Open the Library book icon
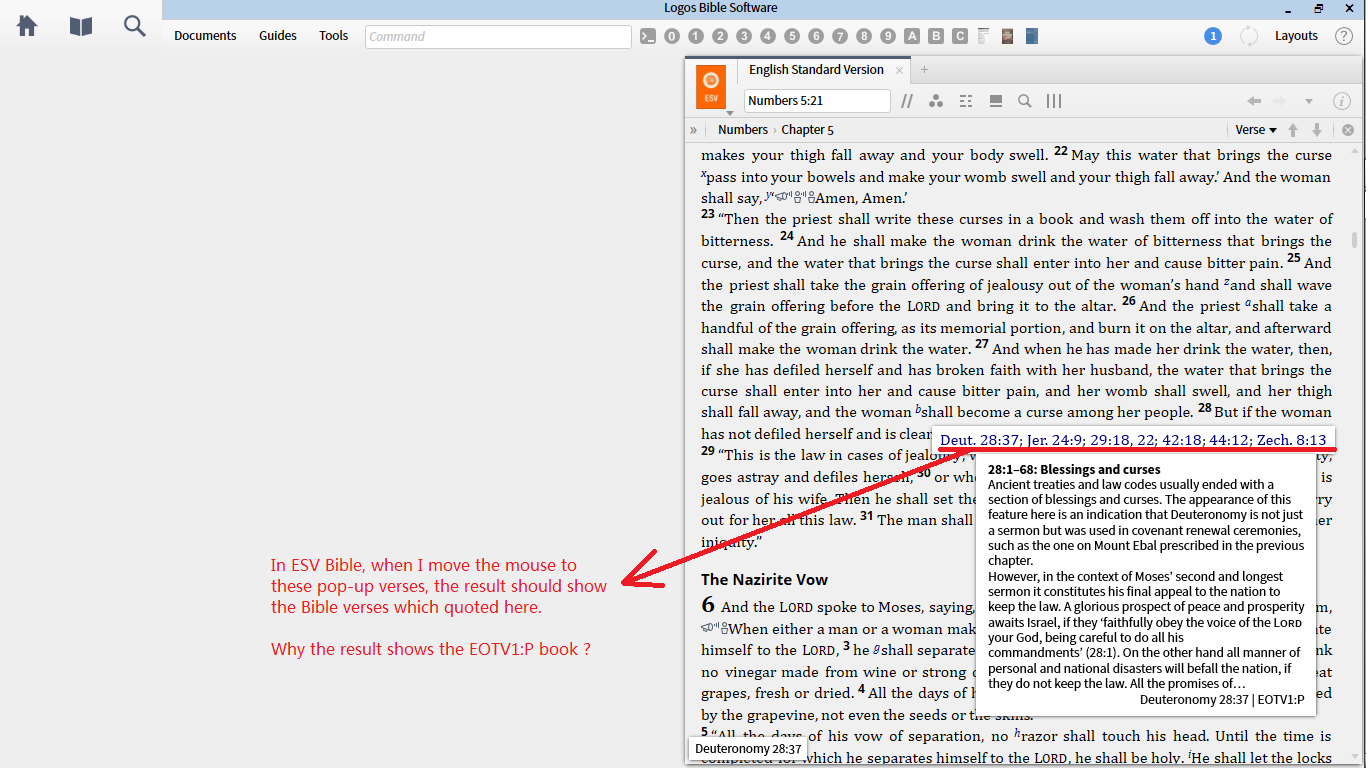 coord(81,26)
